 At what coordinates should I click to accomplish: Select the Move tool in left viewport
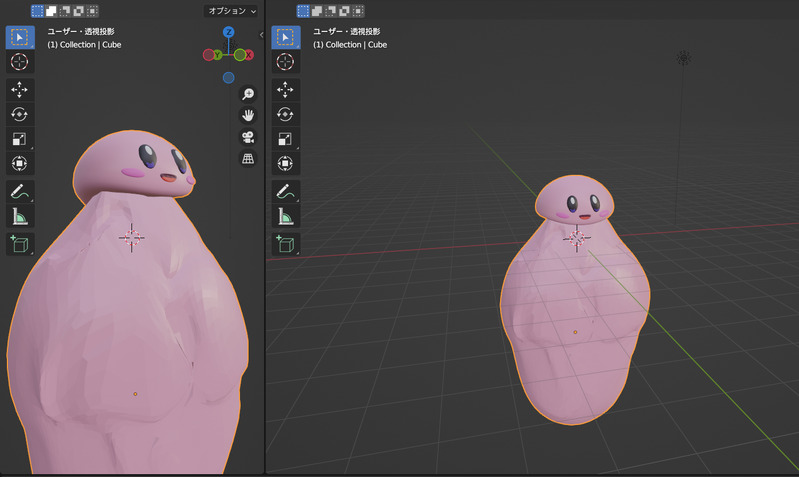pos(20,90)
